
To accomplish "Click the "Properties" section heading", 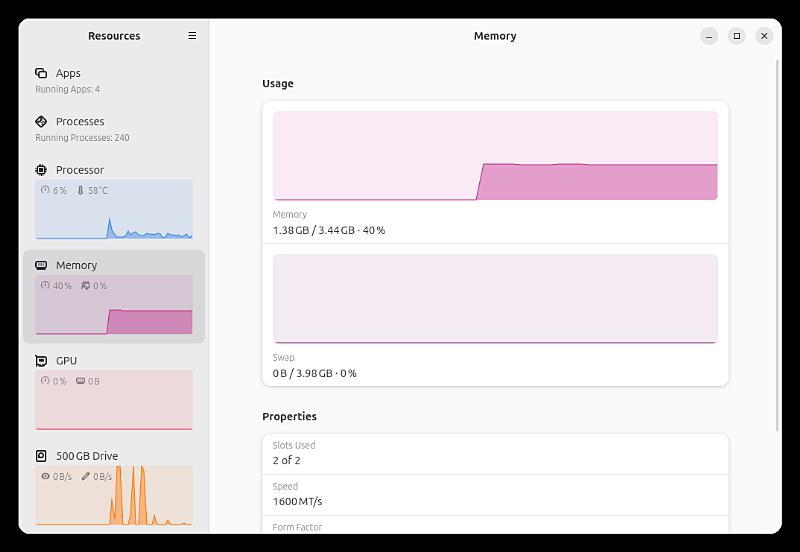I will 289,416.
